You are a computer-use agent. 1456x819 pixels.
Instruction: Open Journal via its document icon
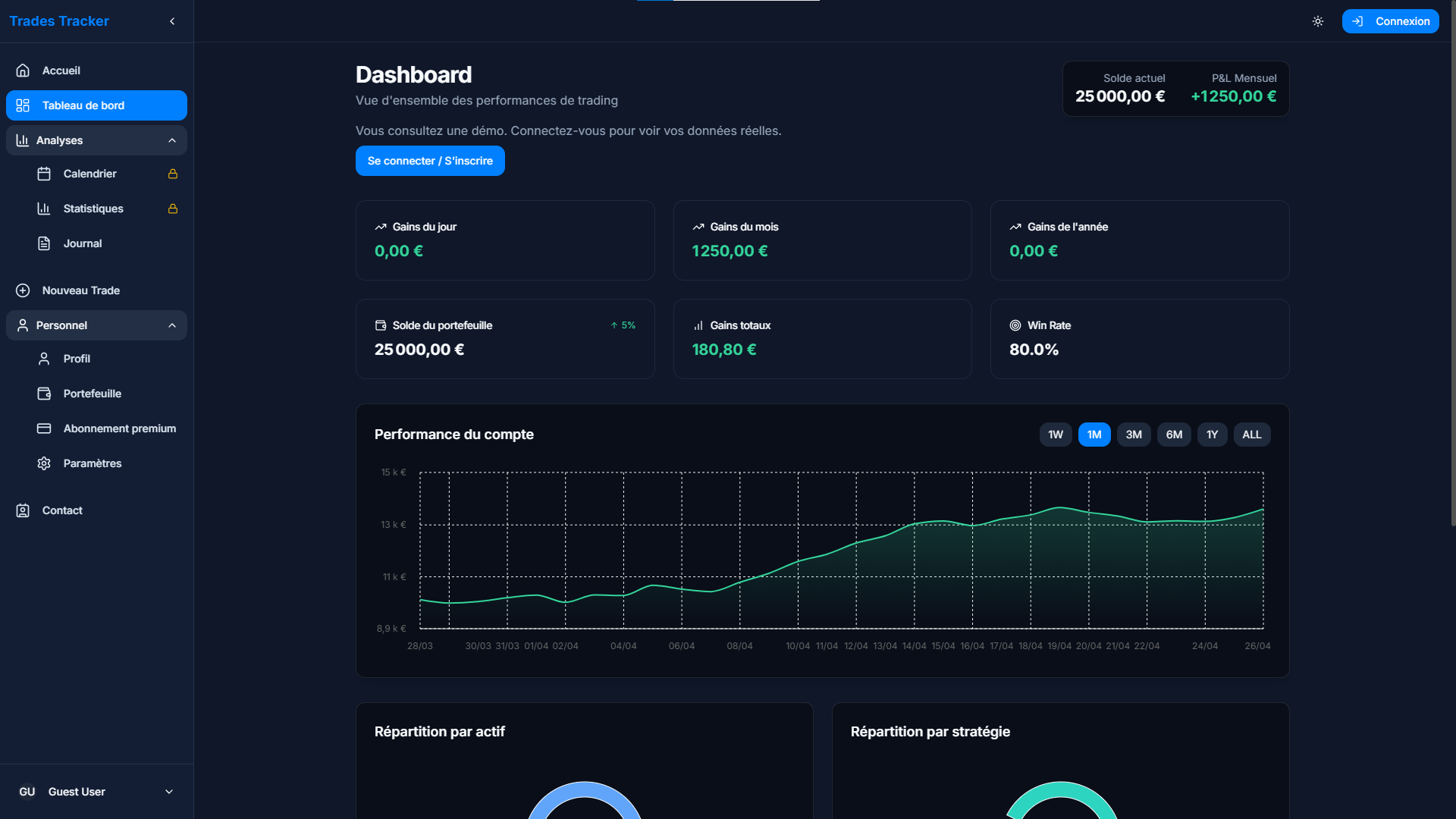coord(44,243)
